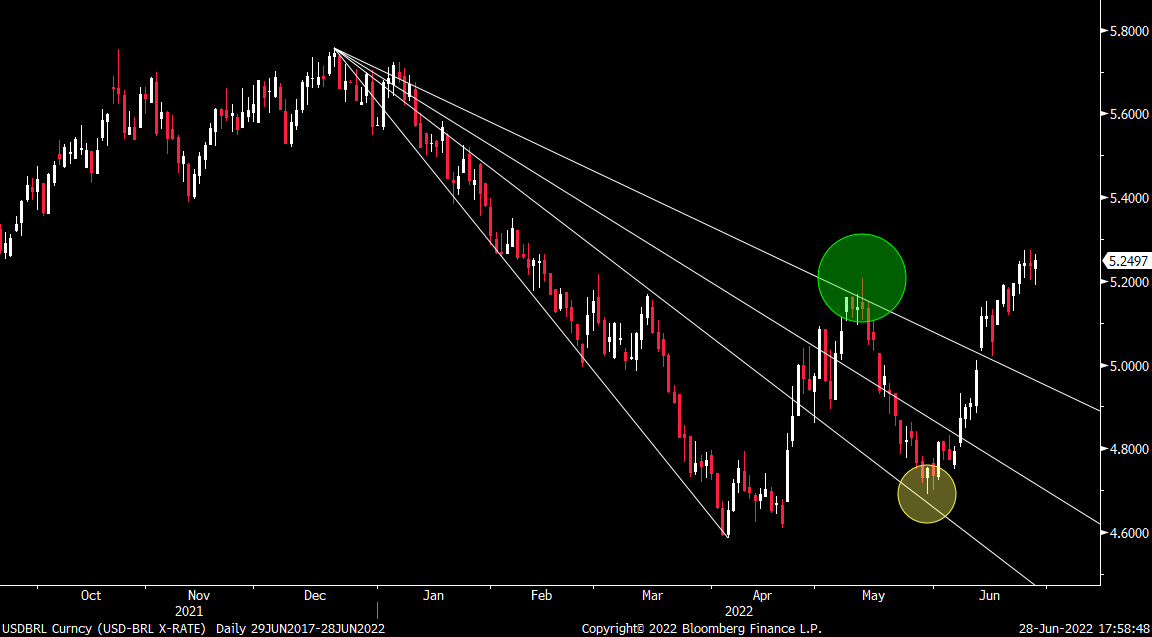This screenshot has width=1152, height=637.
Task: Select the 5.0000 axis value
Action: [1127, 366]
